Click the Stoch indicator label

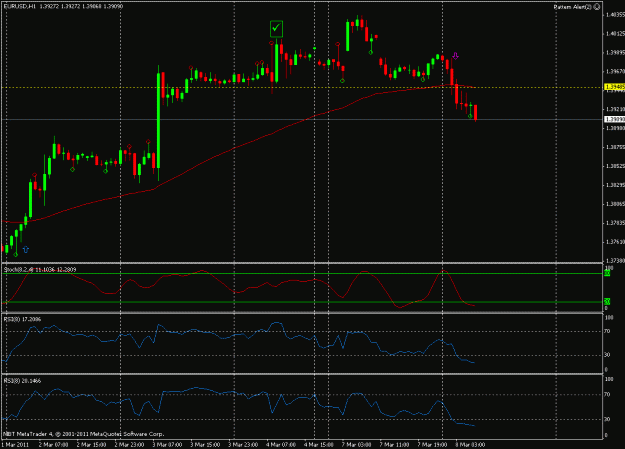40,270
